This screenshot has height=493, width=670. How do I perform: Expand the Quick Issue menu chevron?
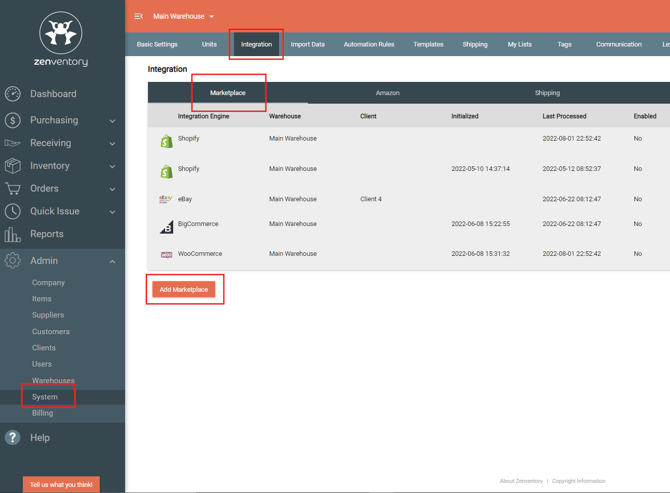pyautogui.click(x=112, y=212)
